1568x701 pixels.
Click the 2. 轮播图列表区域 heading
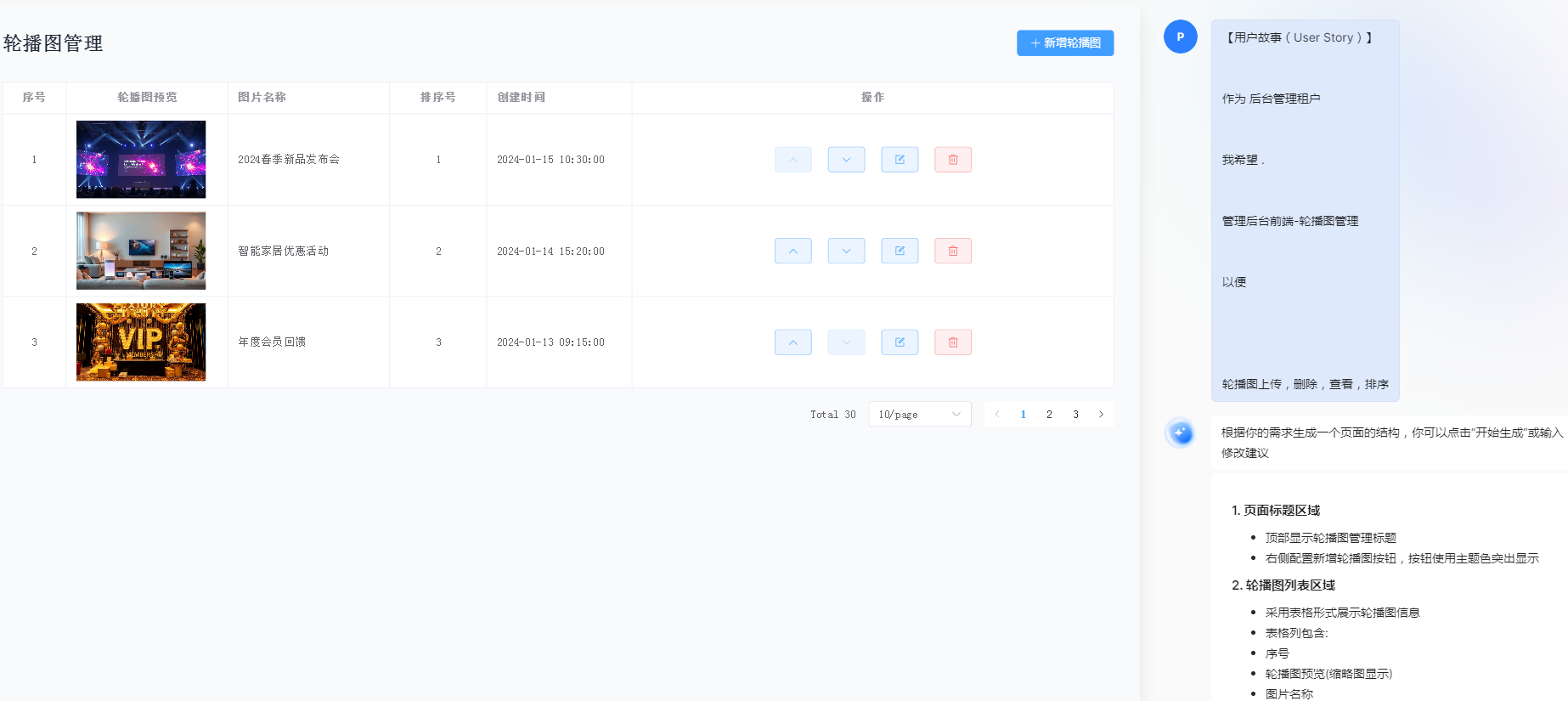point(1283,585)
